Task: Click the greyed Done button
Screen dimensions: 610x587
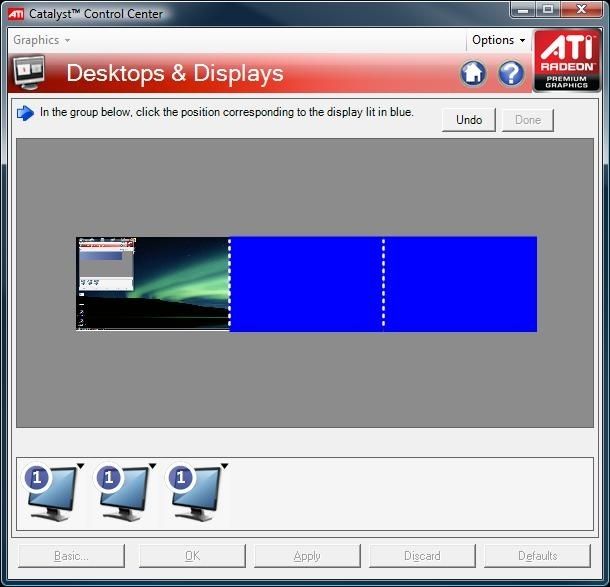Action: tap(528, 120)
